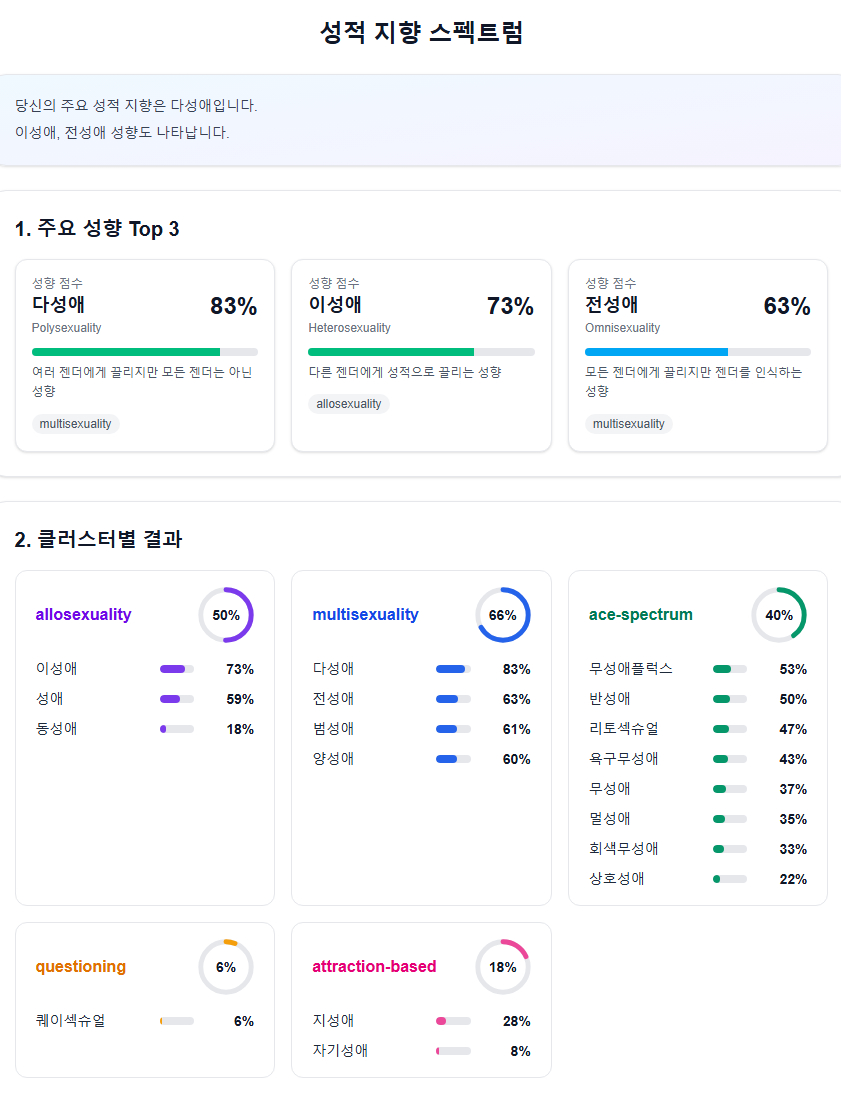Image resolution: width=841 pixels, height=1099 pixels.
Task: Click the allosexuality 50% circular gauge
Action: click(226, 615)
